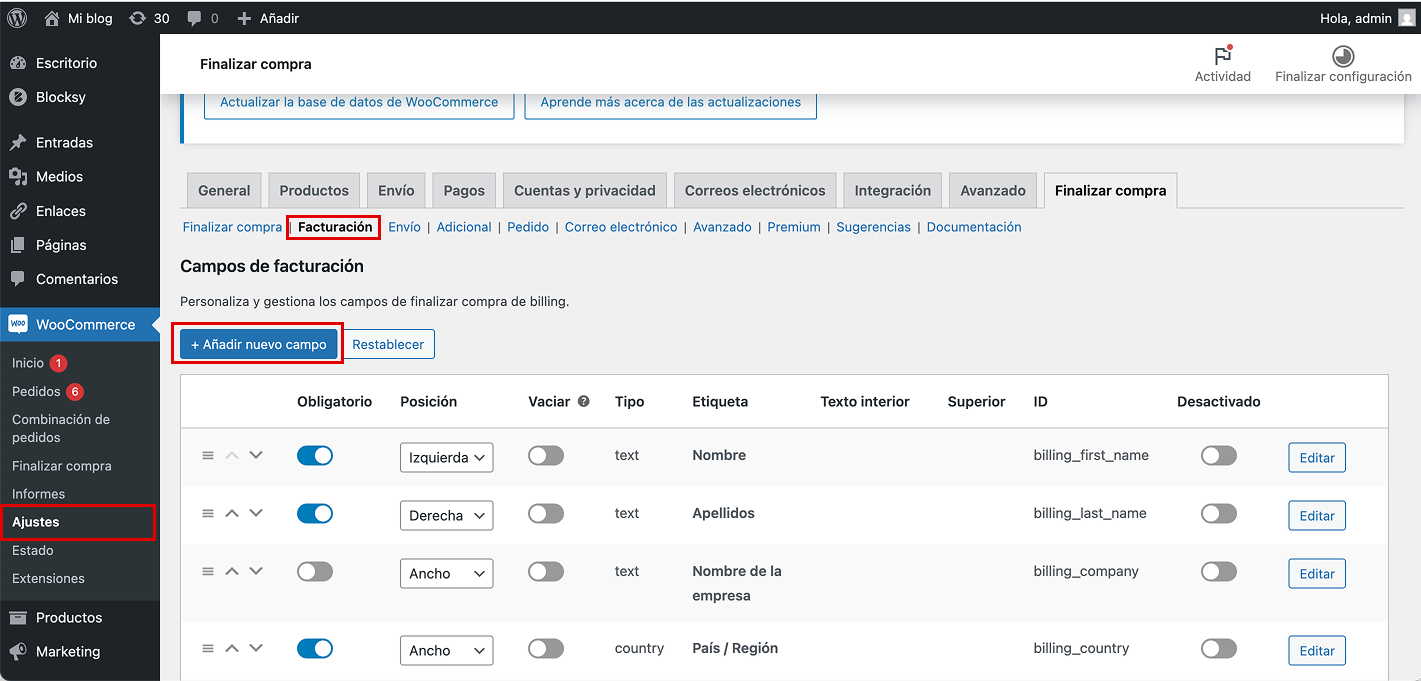1421x681 pixels.
Task: Open the Documentación subsection link
Action: tap(974, 227)
